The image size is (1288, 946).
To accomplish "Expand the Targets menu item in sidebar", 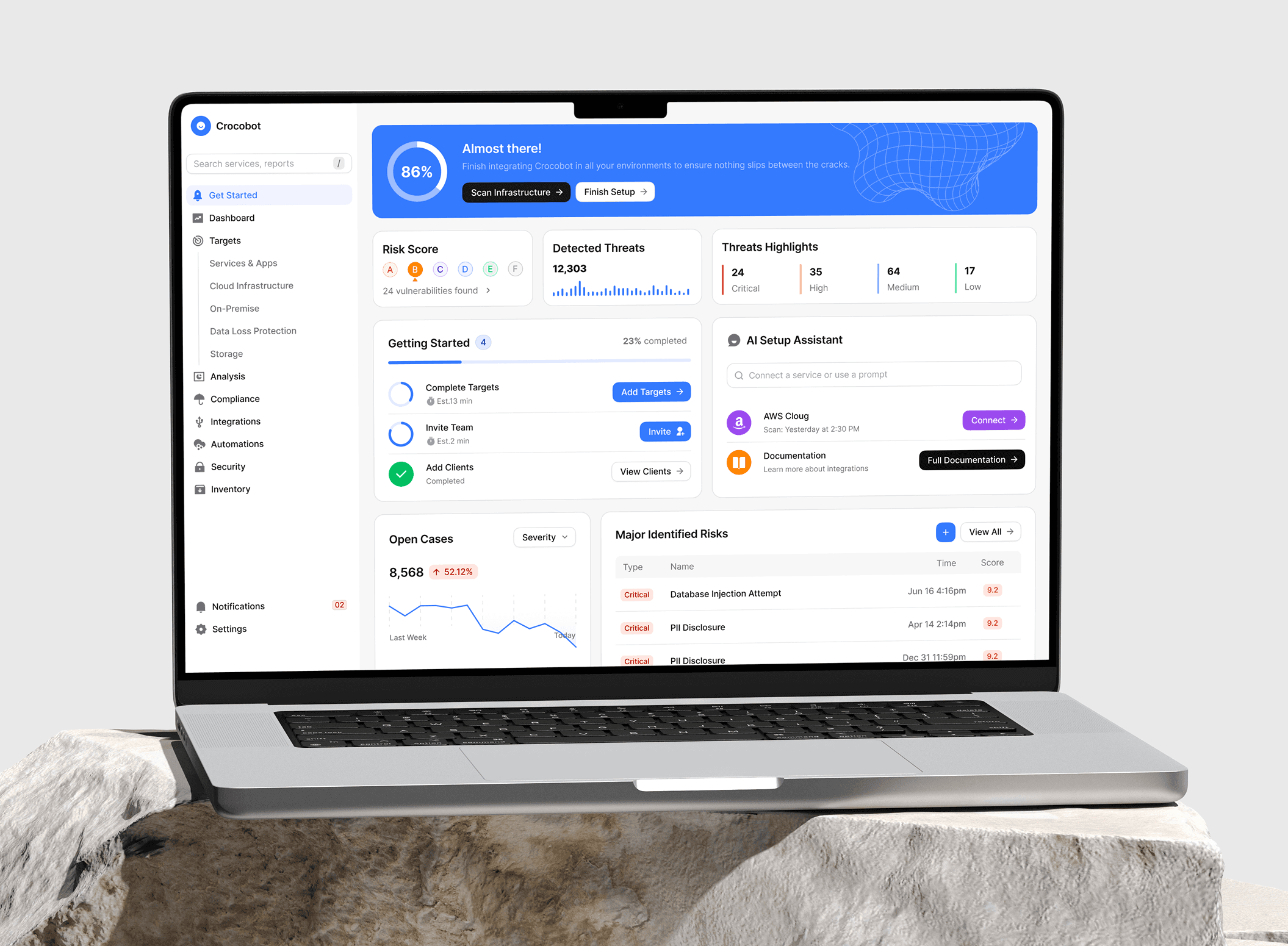I will click(x=224, y=241).
